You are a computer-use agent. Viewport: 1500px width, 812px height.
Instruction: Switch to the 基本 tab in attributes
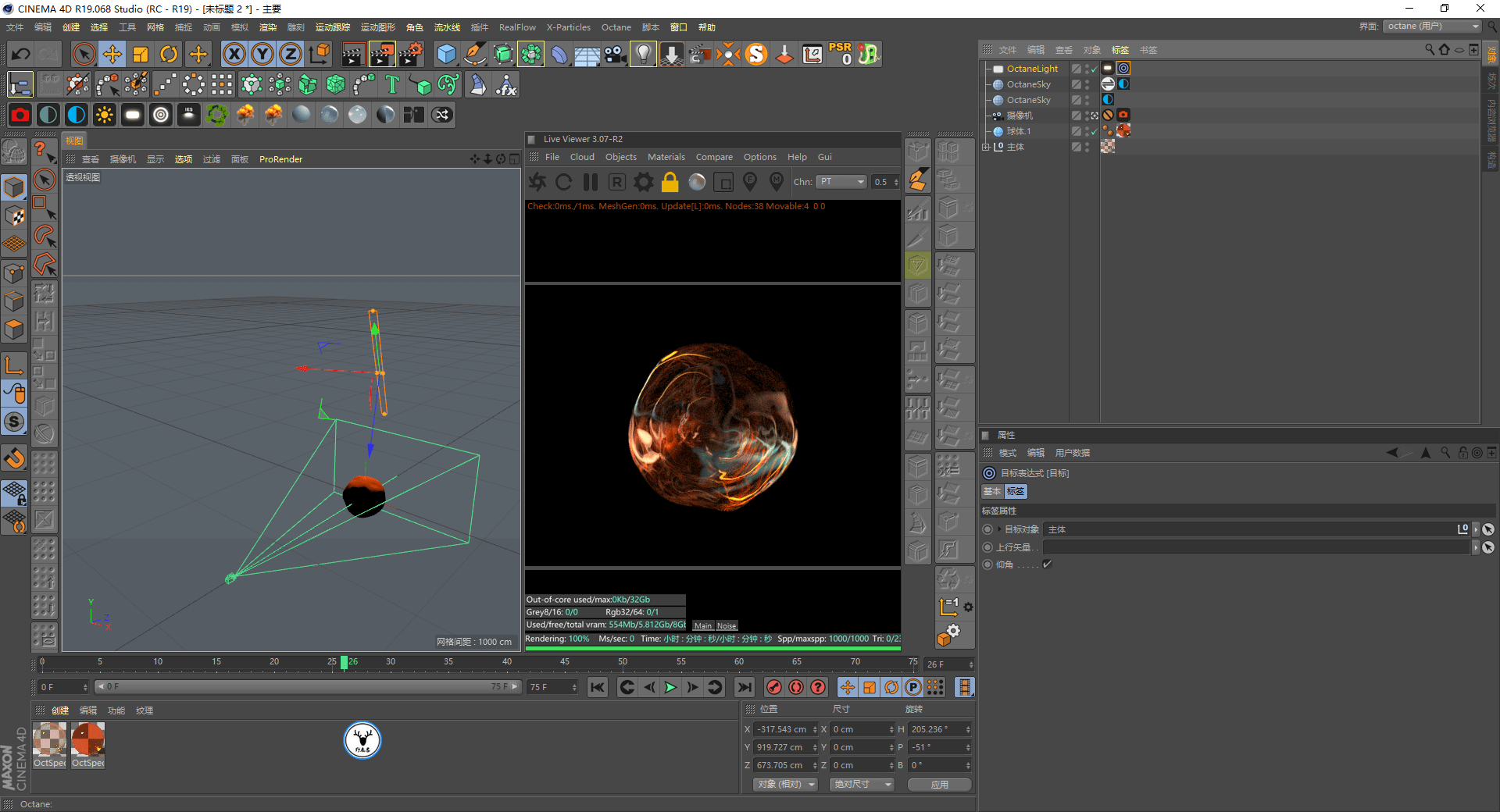coord(992,491)
